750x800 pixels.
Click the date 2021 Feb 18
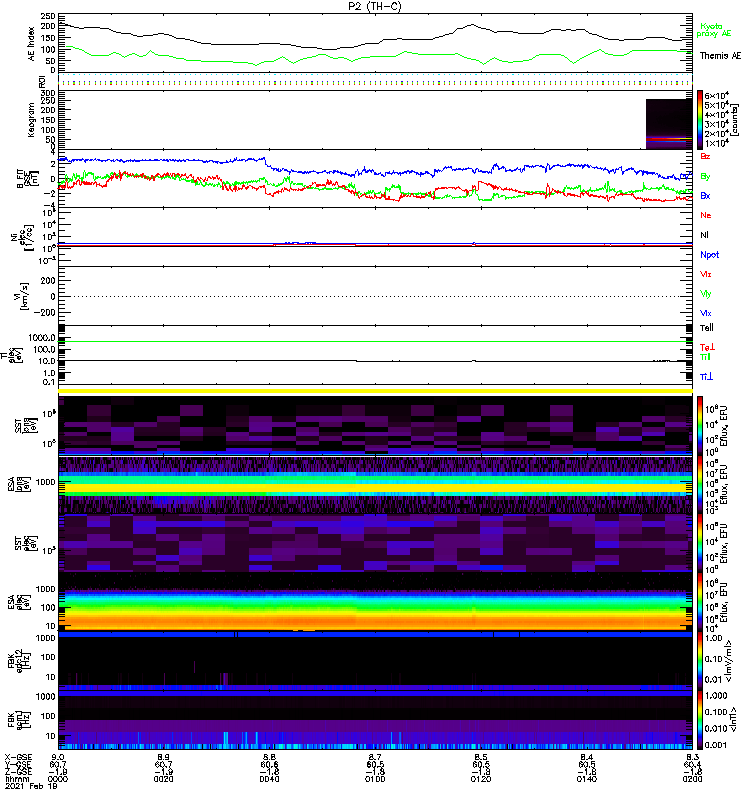(31, 786)
